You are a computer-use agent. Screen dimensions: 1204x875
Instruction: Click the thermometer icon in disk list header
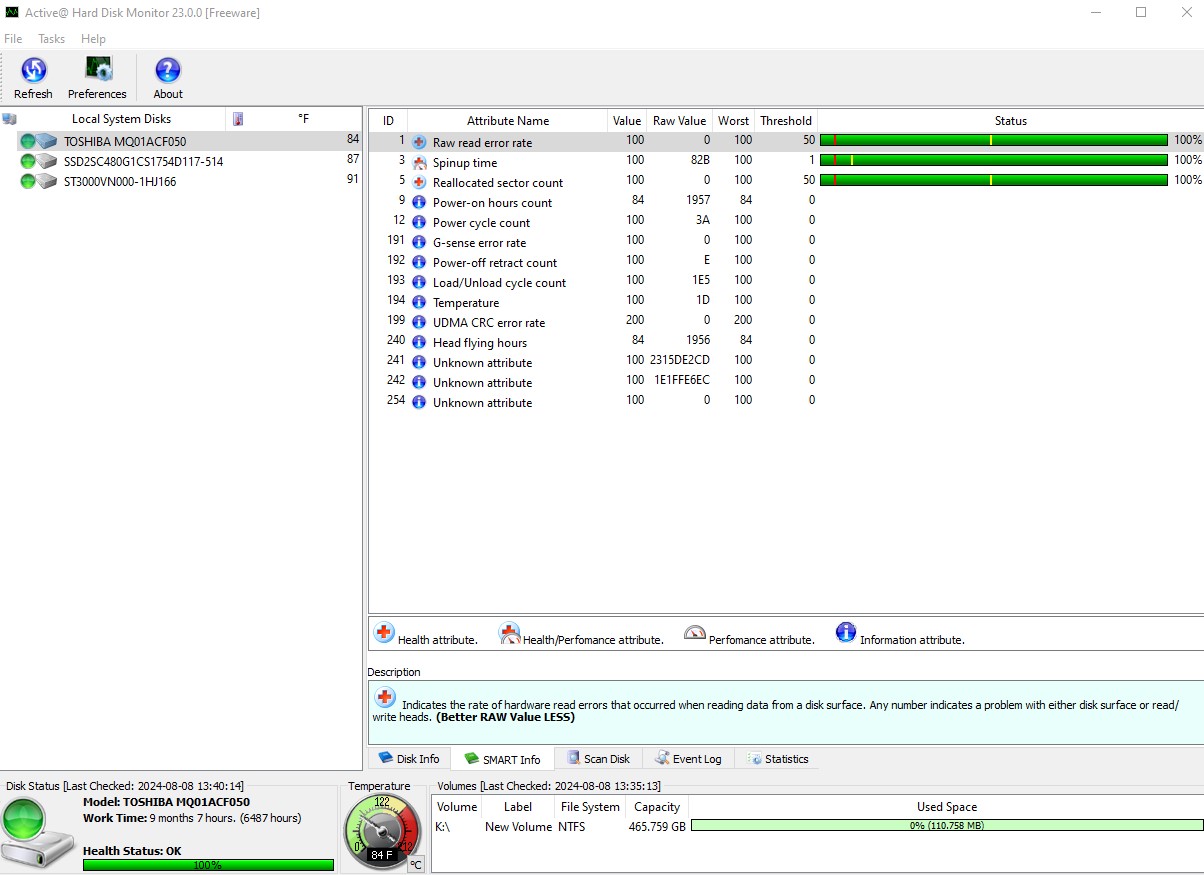tap(238, 119)
